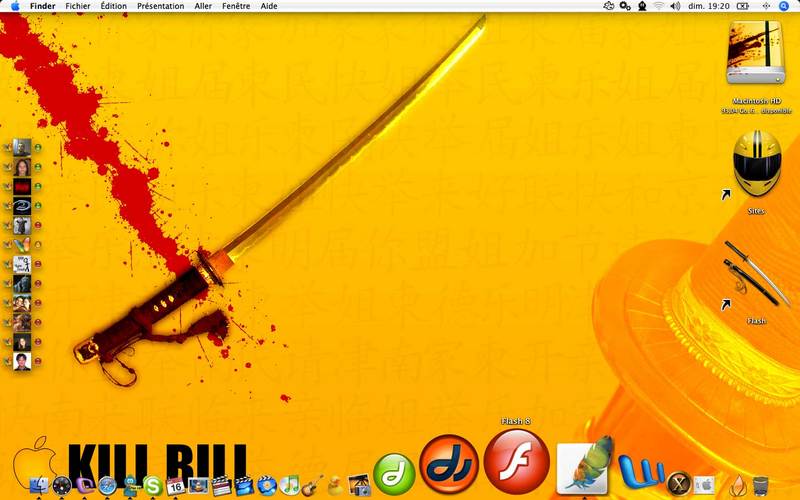Launch Safari compass icon in Dock
The image size is (800, 500).
coord(108,486)
